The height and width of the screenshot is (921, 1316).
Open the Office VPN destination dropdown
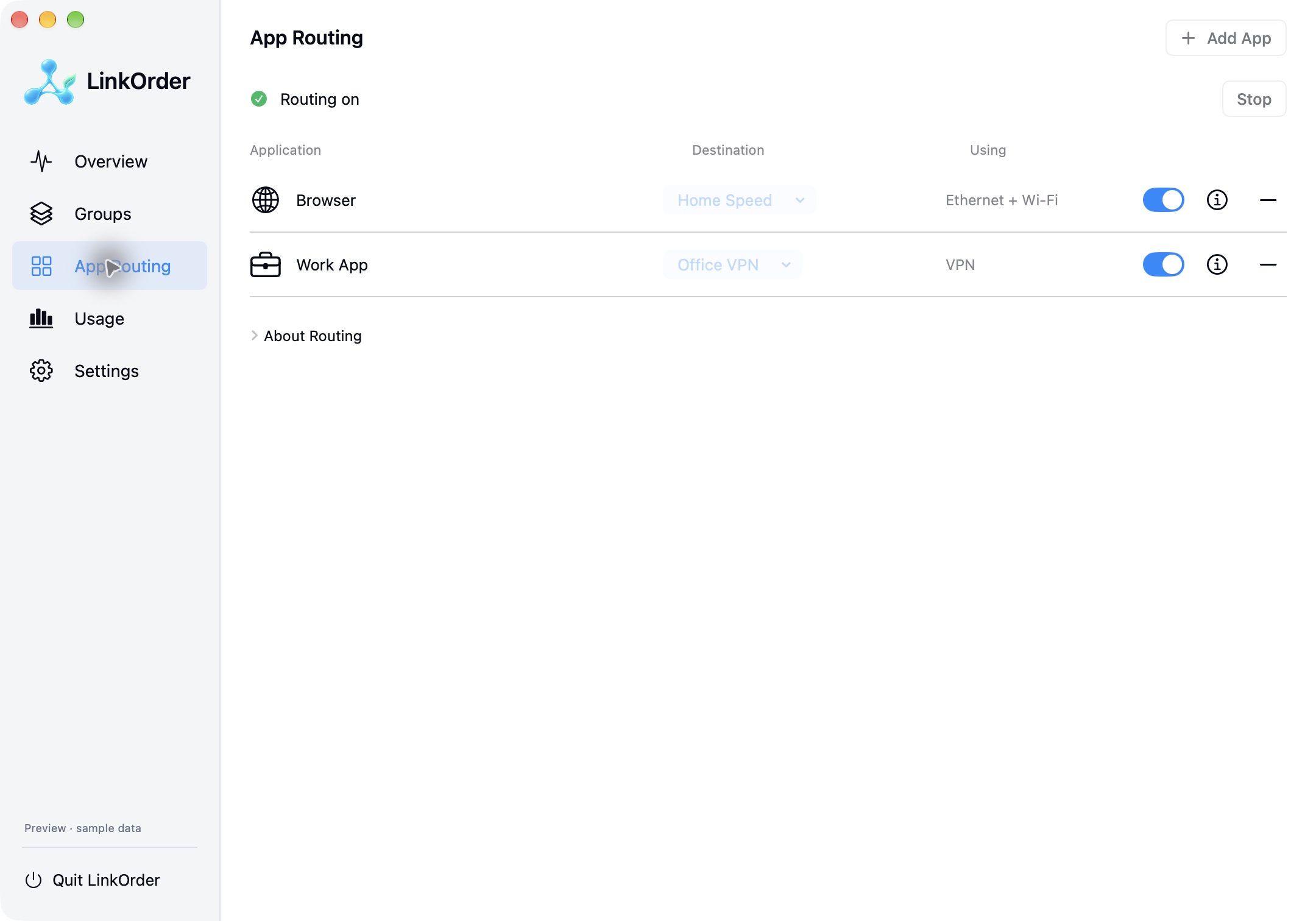tap(732, 264)
